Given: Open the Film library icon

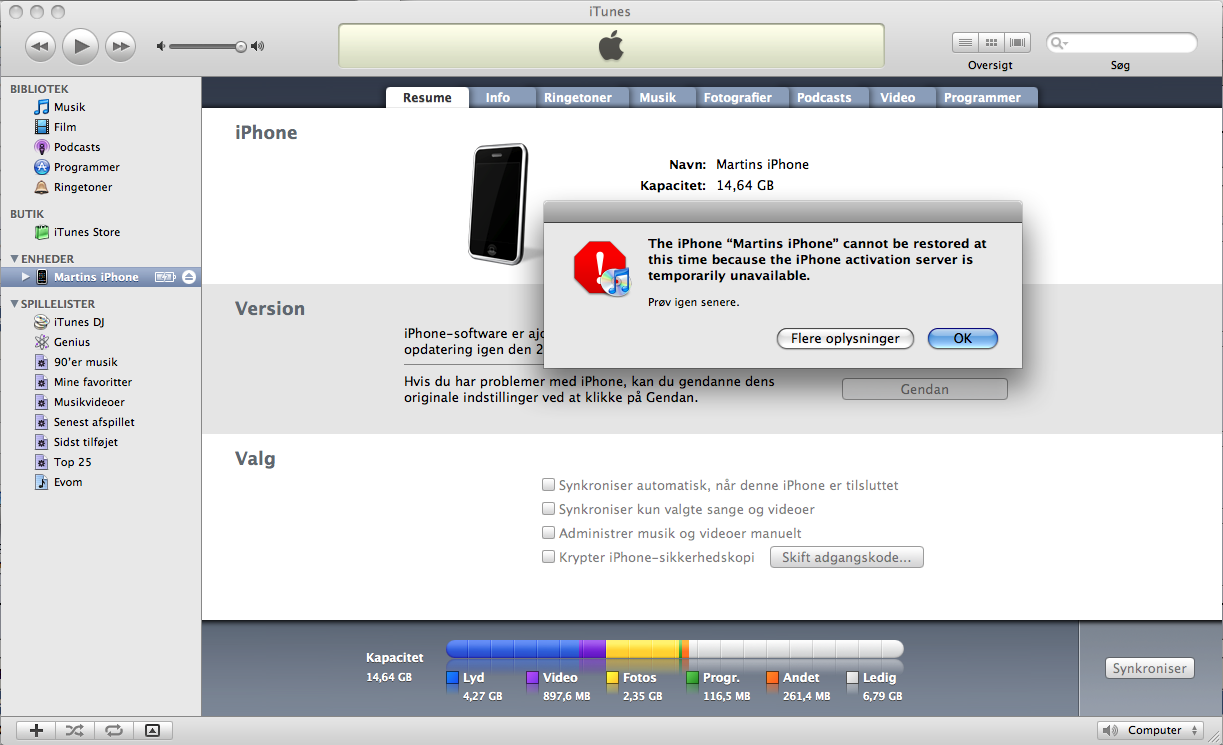Looking at the screenshot, I should click(42, 127).
